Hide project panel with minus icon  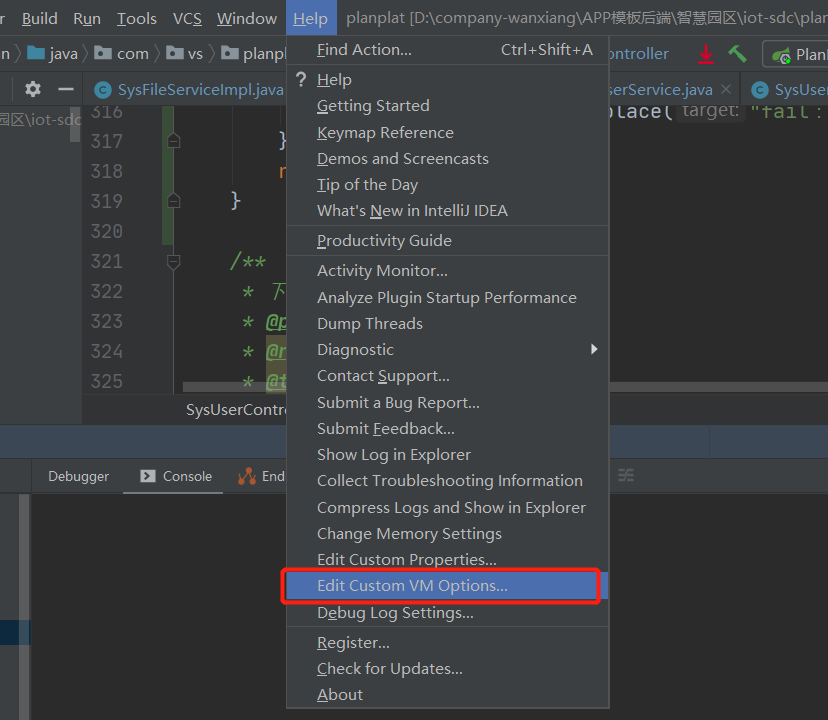click(x=66, y=89)
